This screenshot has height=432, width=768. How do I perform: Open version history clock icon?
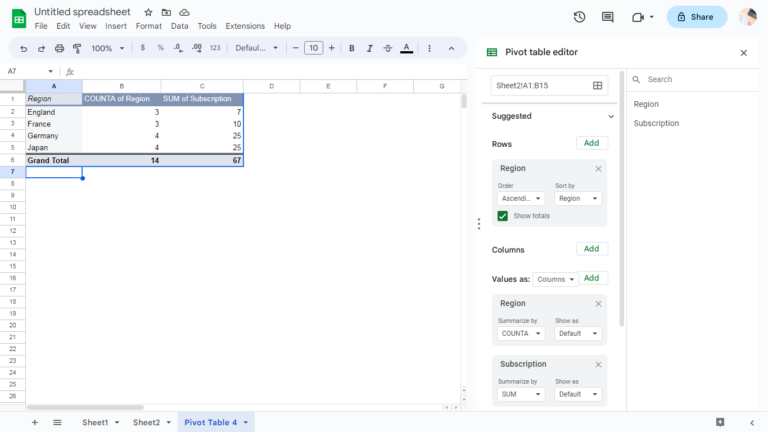(579, 17)
